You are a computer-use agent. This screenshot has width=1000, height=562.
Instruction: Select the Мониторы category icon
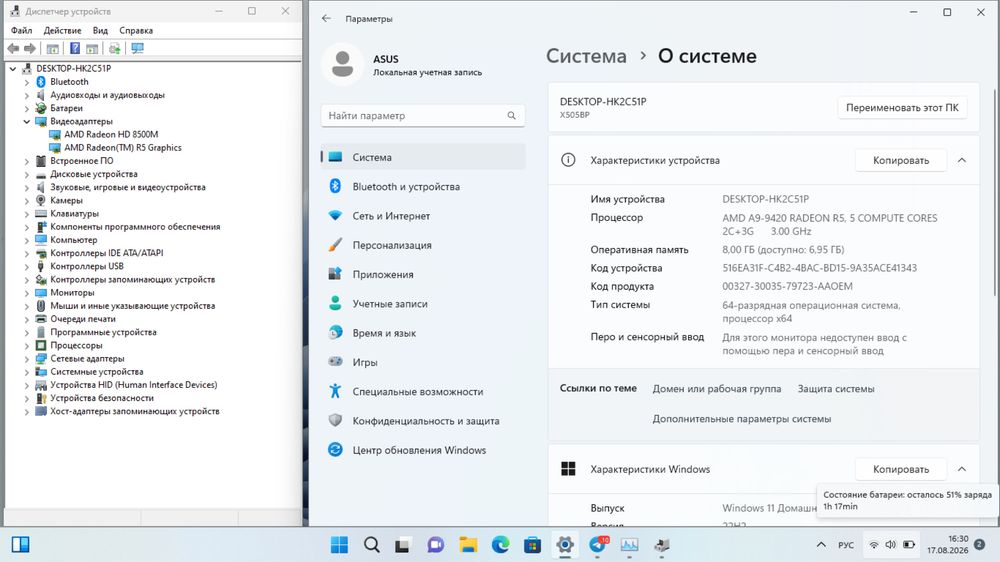click(41, 293)
